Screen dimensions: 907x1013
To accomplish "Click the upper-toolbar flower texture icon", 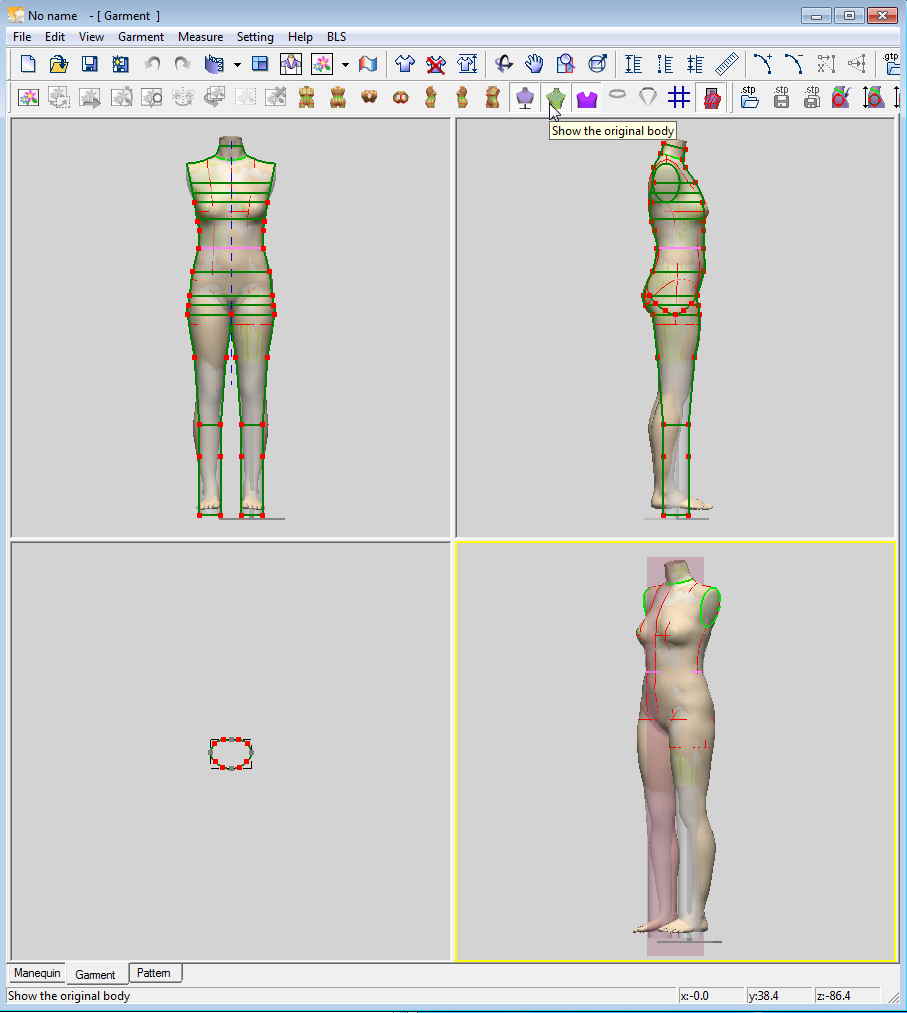I will pyautogui.click(x=322, y=63).
